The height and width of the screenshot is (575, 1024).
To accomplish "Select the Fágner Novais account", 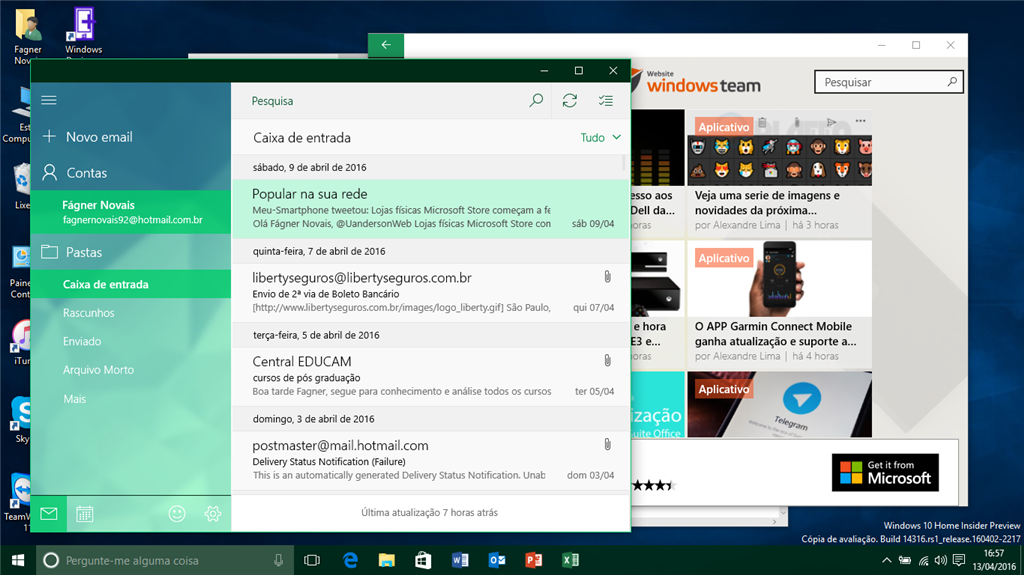I will [131, 212].
